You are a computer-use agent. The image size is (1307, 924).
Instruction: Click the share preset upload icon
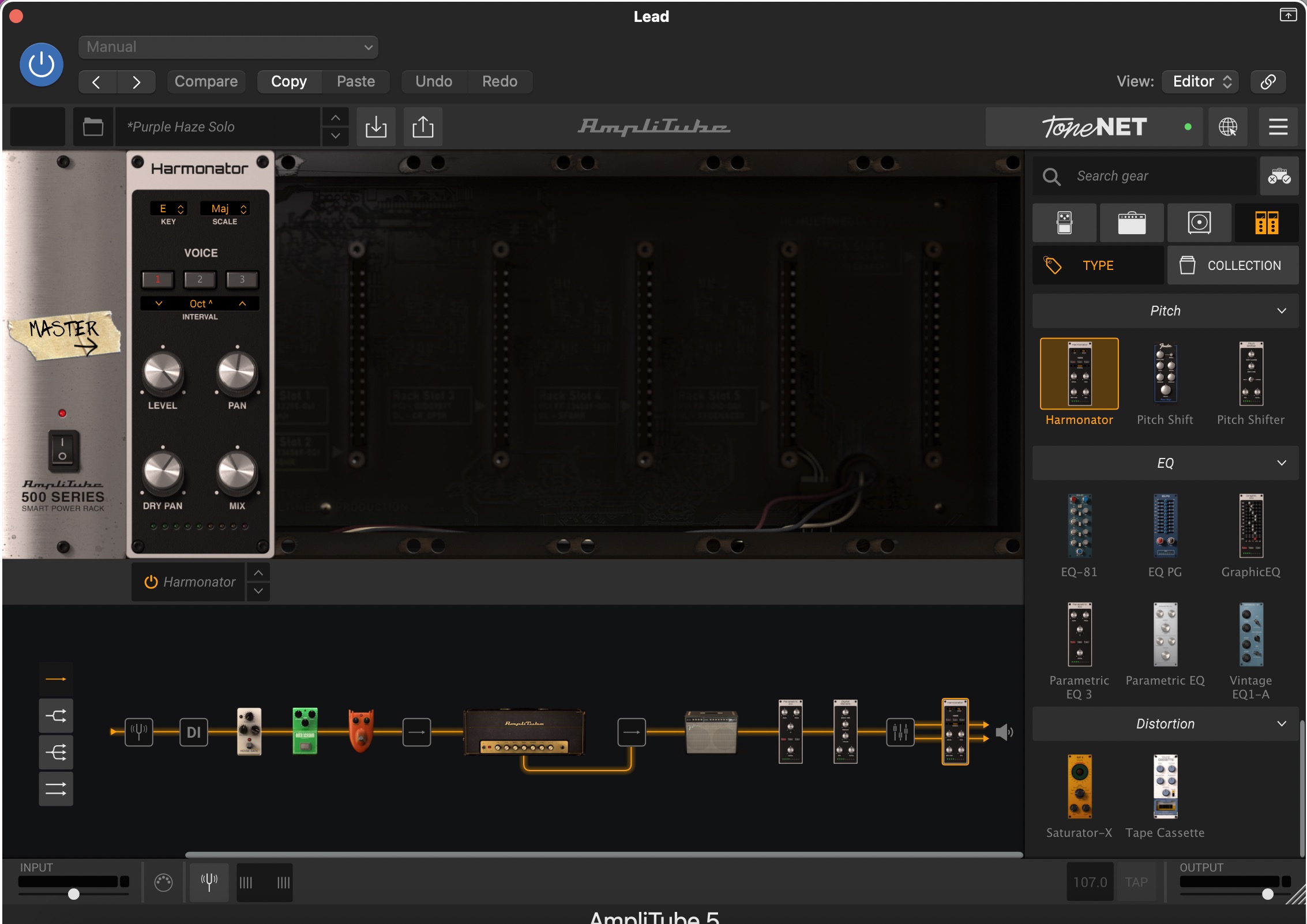tap(423, 127)
